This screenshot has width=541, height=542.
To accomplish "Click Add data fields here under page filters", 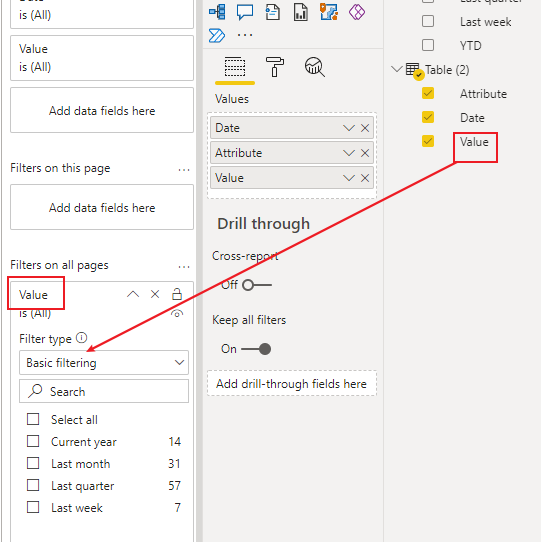I will click(102, 207).
